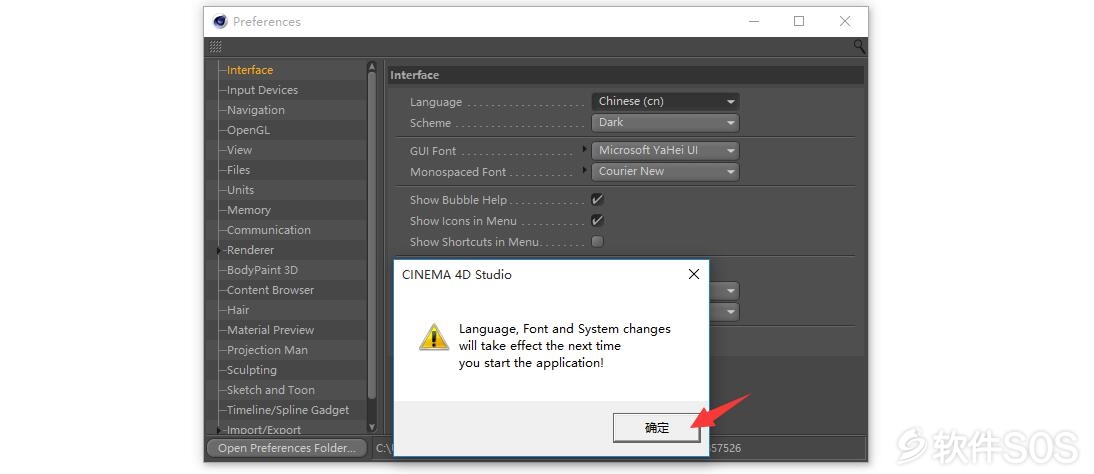
Task: Click the sidebar scrollbar down arrow
Action: point(372,427)
